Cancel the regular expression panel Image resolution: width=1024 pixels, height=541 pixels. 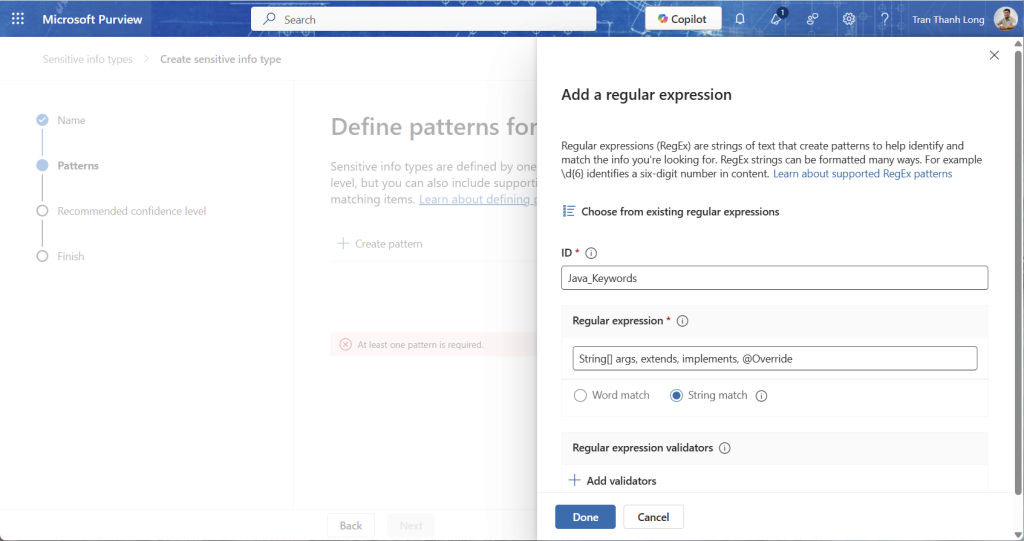653,517
